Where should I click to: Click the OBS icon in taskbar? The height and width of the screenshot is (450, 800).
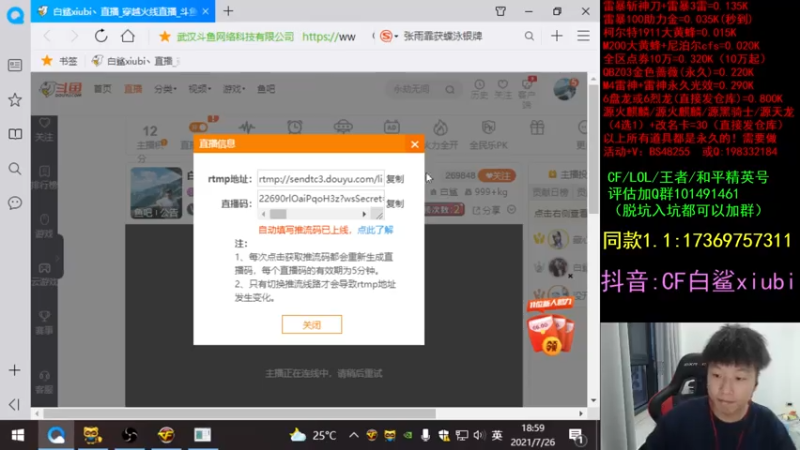point(129,435)
